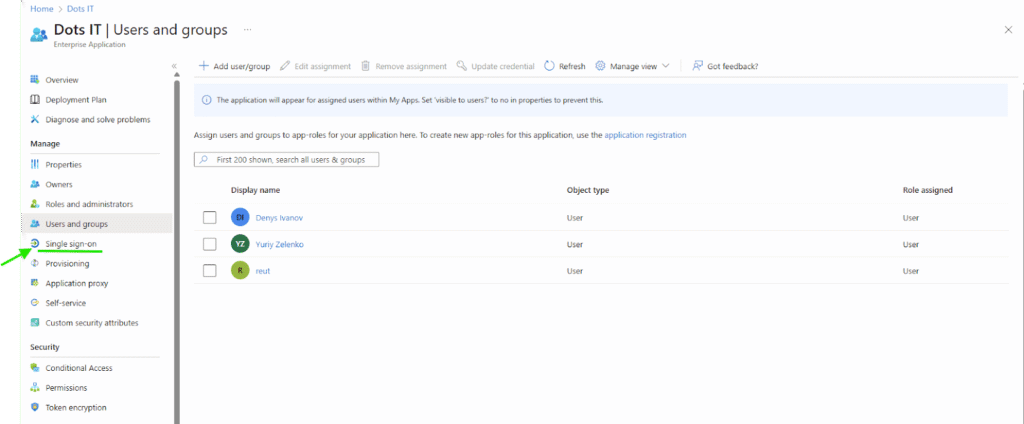
Task: Go to Roles and administrators
Action: 89,204
